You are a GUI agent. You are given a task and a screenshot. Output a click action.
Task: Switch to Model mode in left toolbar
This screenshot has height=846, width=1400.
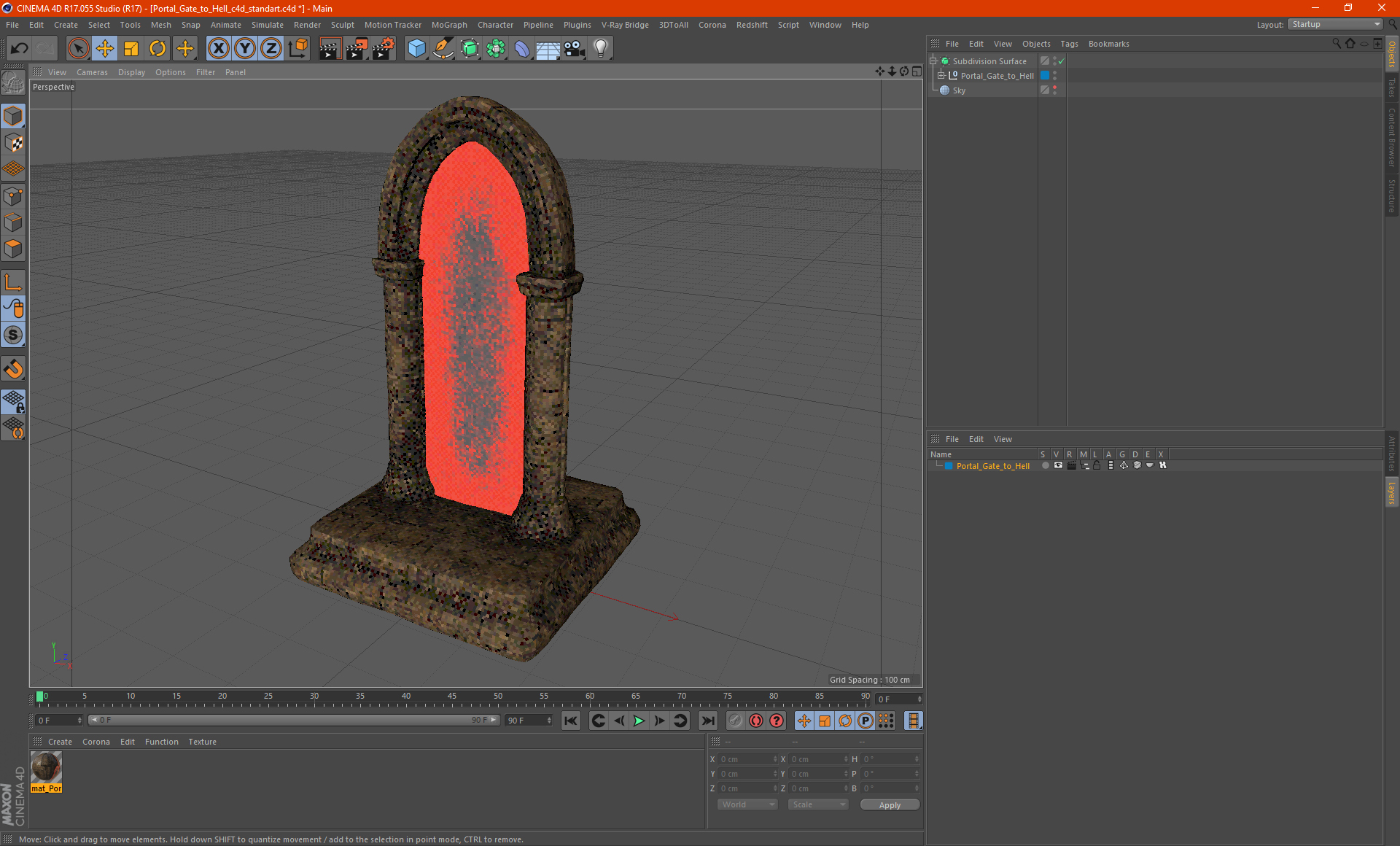13,116
